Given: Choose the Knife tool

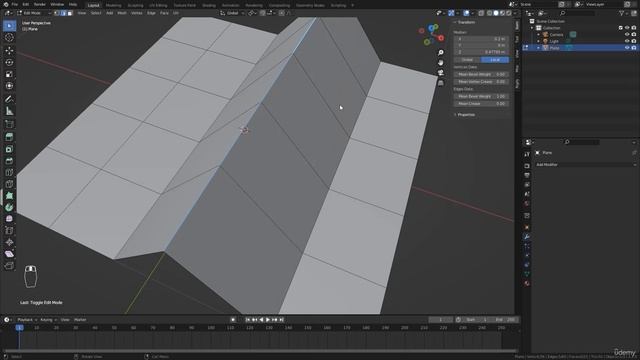Looking at the screenshot, I should [9, 184].
